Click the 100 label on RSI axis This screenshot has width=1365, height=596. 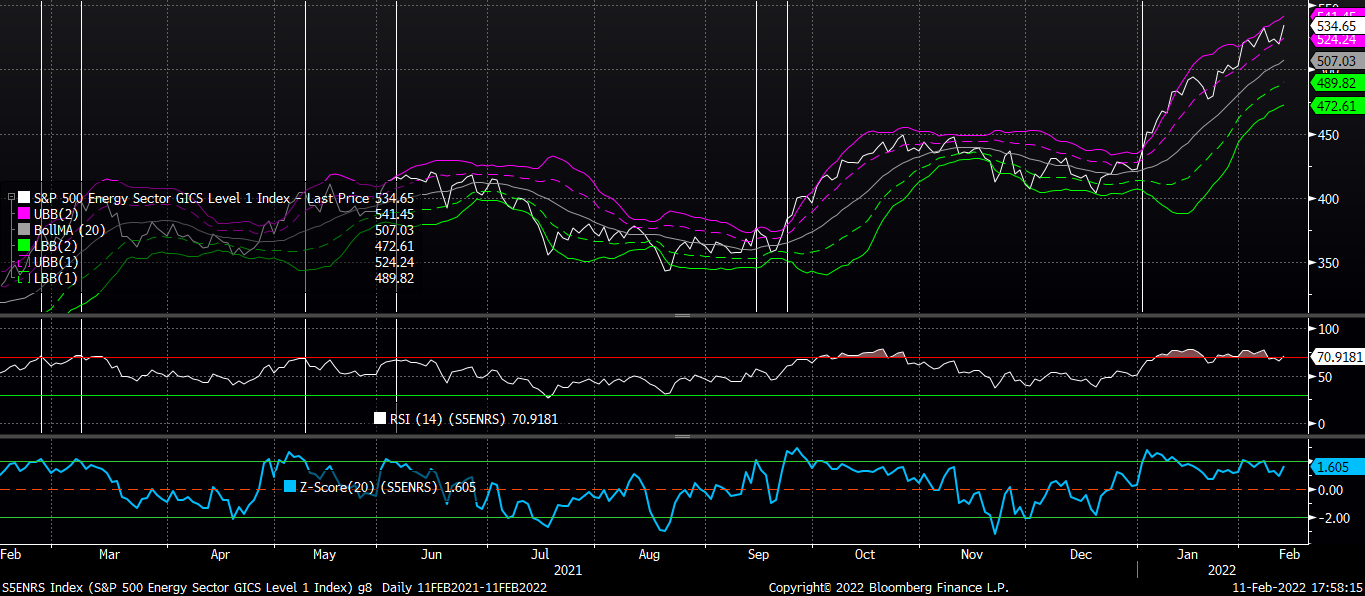click(1330, 329)
